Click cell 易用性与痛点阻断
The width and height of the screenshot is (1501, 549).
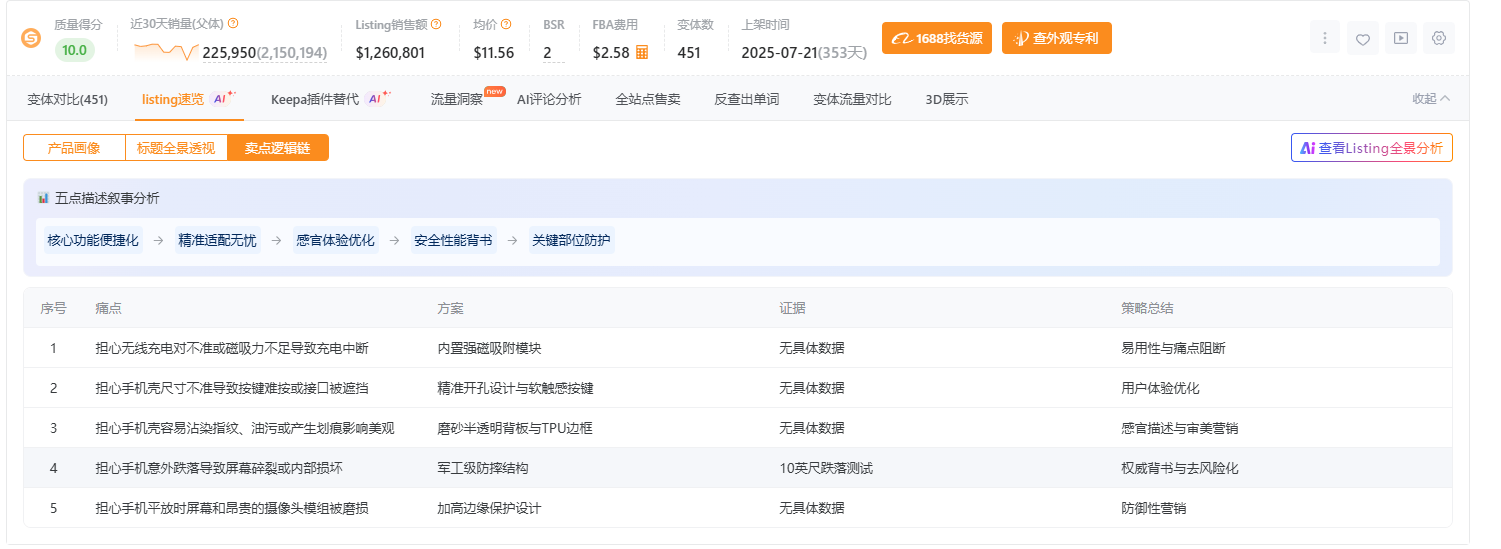click(1174, 348)
